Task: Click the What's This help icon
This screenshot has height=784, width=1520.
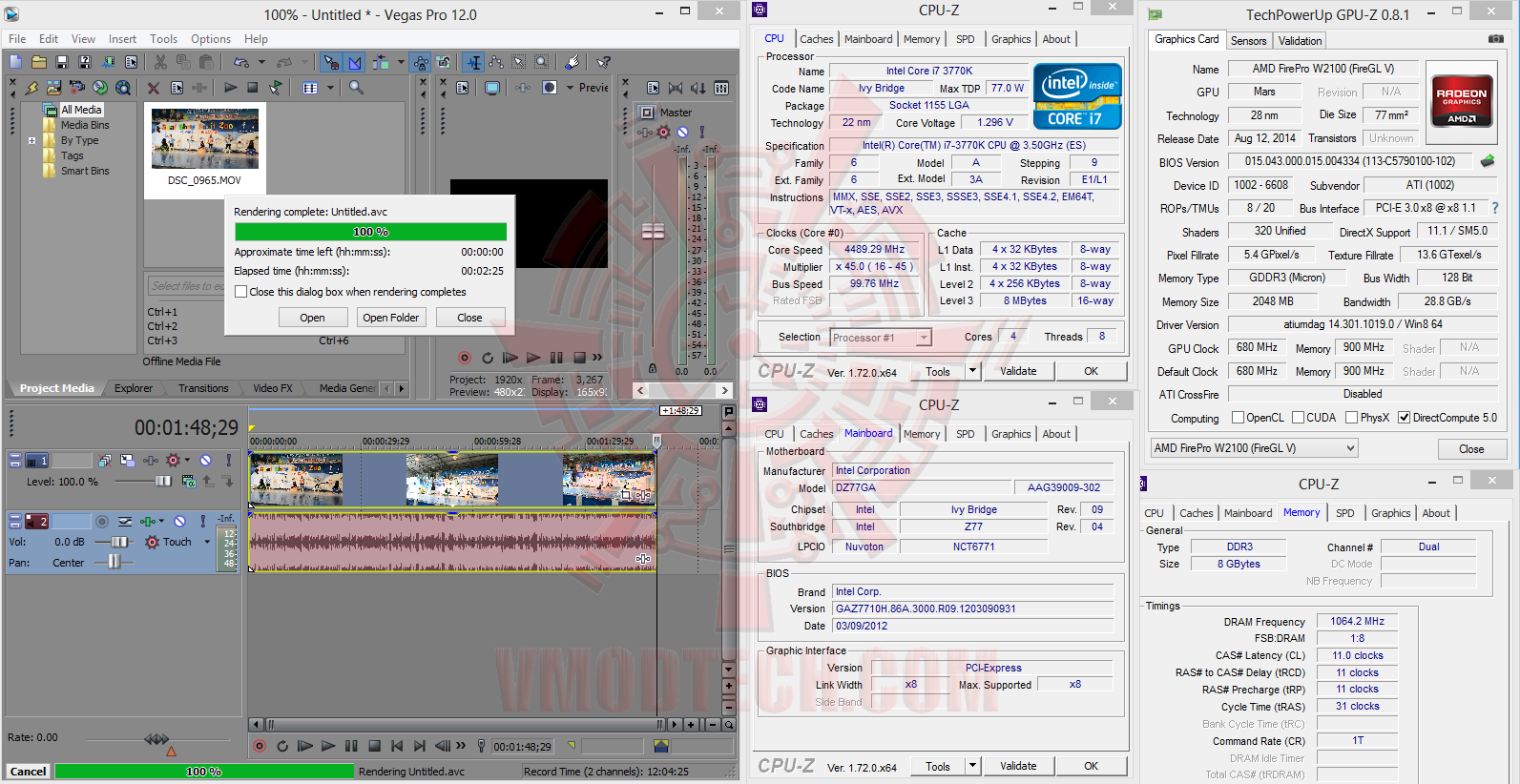Action: pos(603,62)
